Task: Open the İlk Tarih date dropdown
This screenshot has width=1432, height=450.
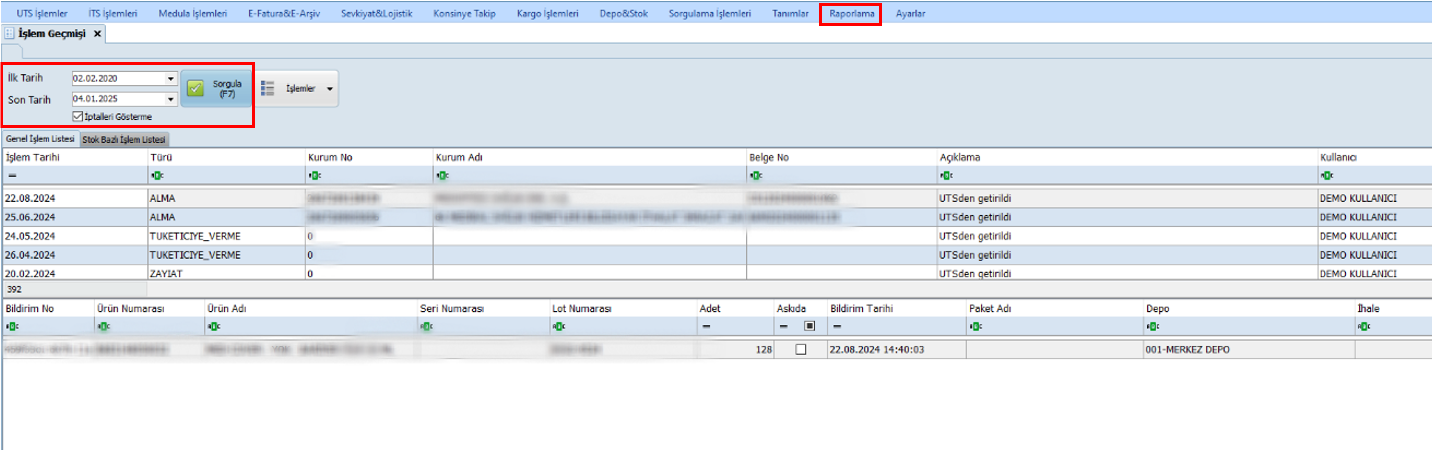Action: point(171,79)
